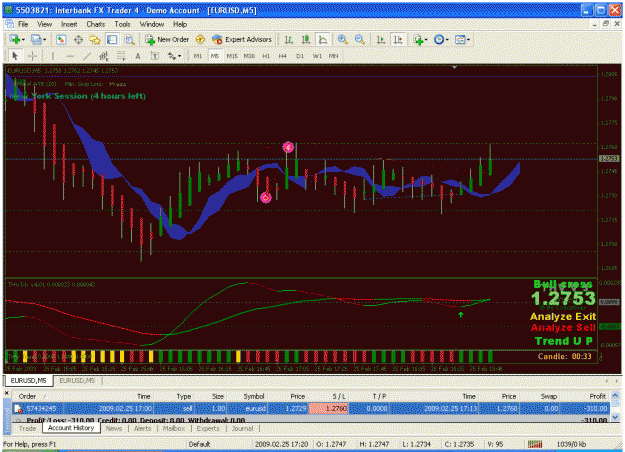The image size is (625, 452).
Task: Select the Cursor arrow tool
Action: pyautogui.click(x=15, y=56)
